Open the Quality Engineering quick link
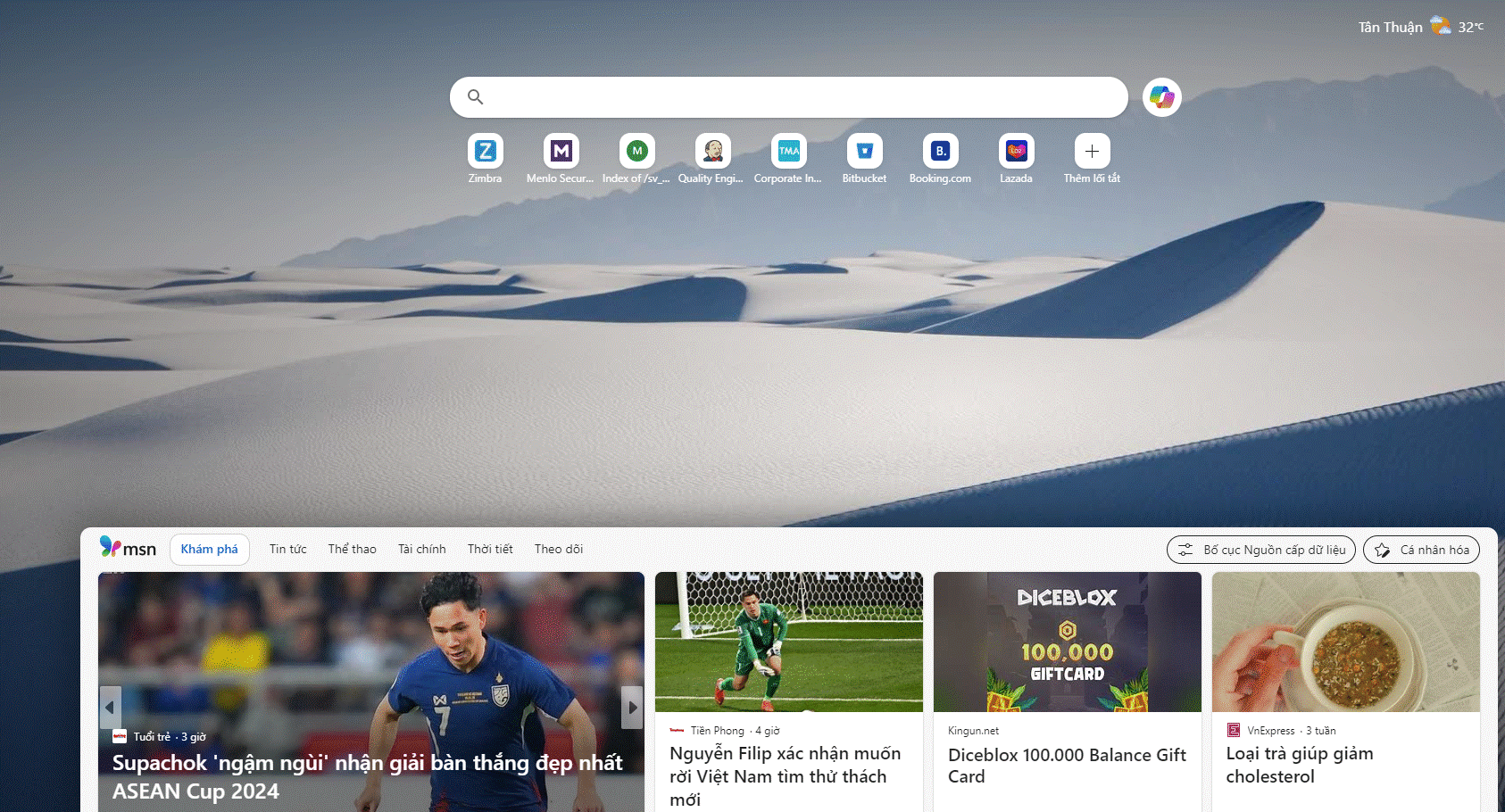Image resolution: width=1505 pixels, height=812 pixels. pyautogui.click(x=712, y=152)
